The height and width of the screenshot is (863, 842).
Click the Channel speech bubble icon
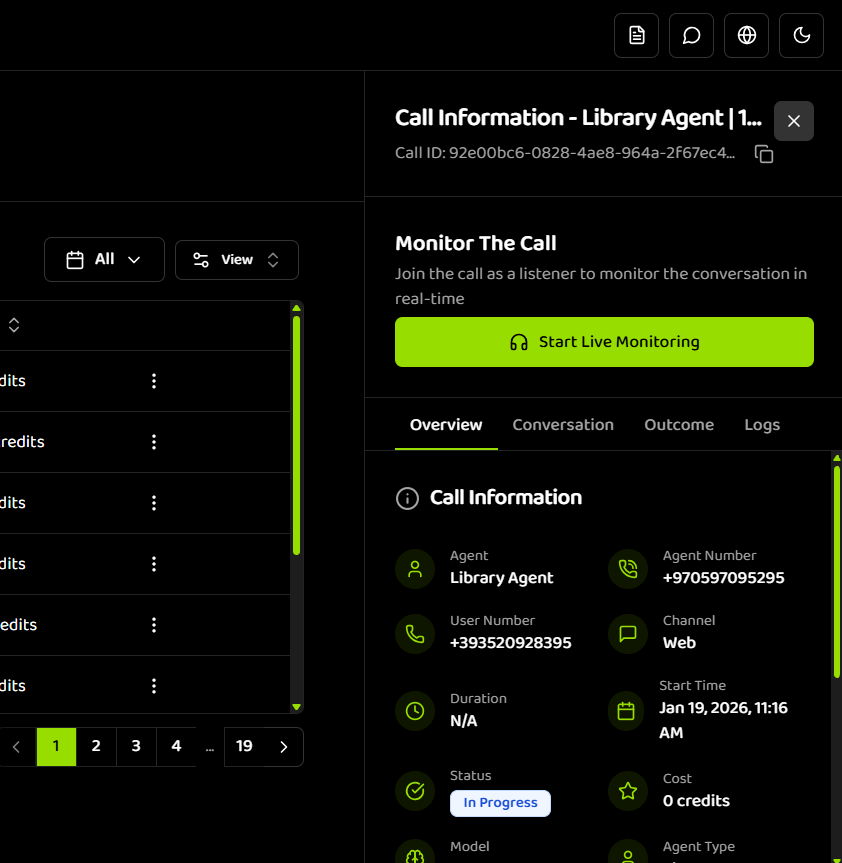tap(627, 634)
